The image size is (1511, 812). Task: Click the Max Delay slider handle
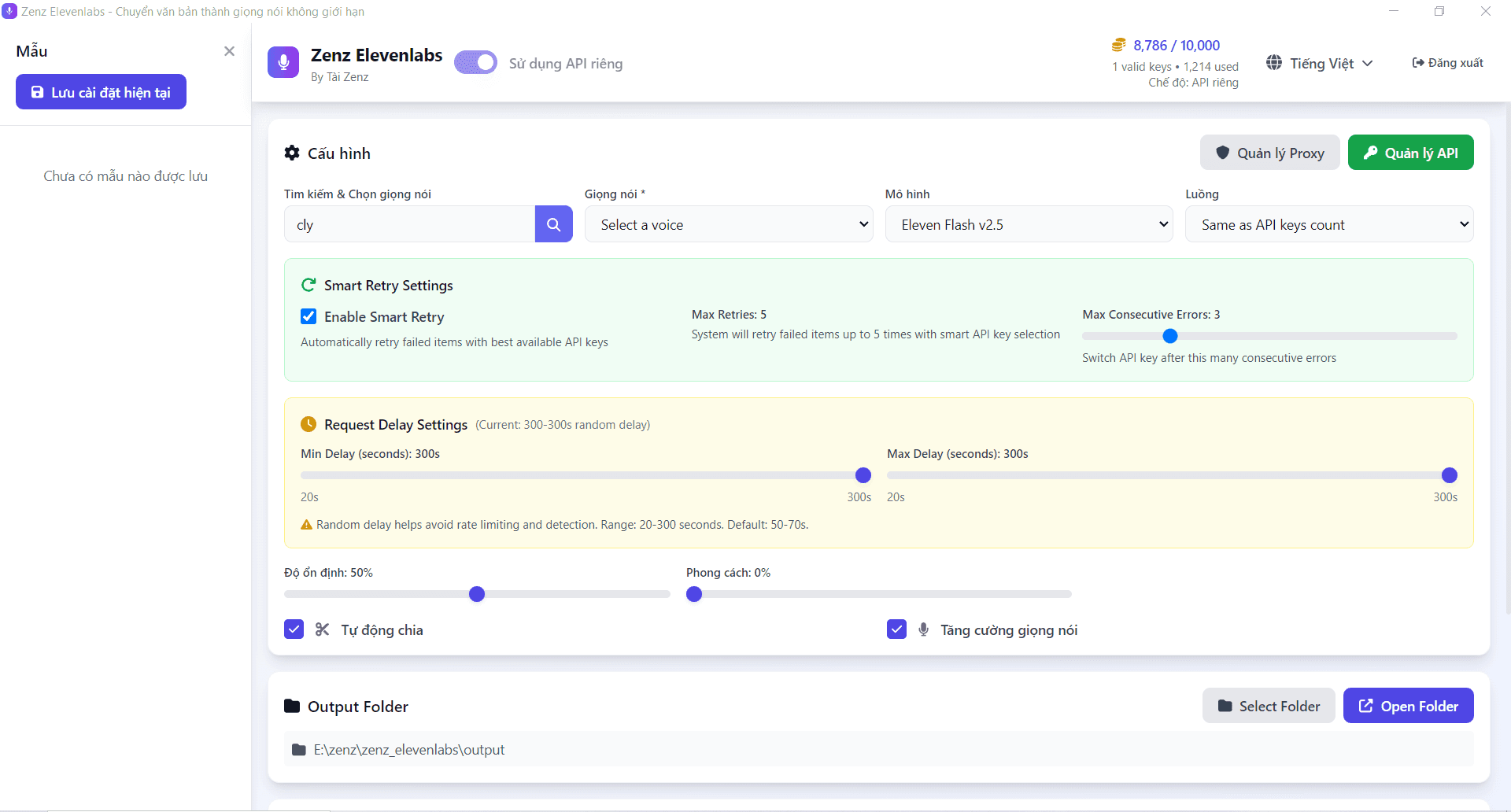(x=1450, y=475)
